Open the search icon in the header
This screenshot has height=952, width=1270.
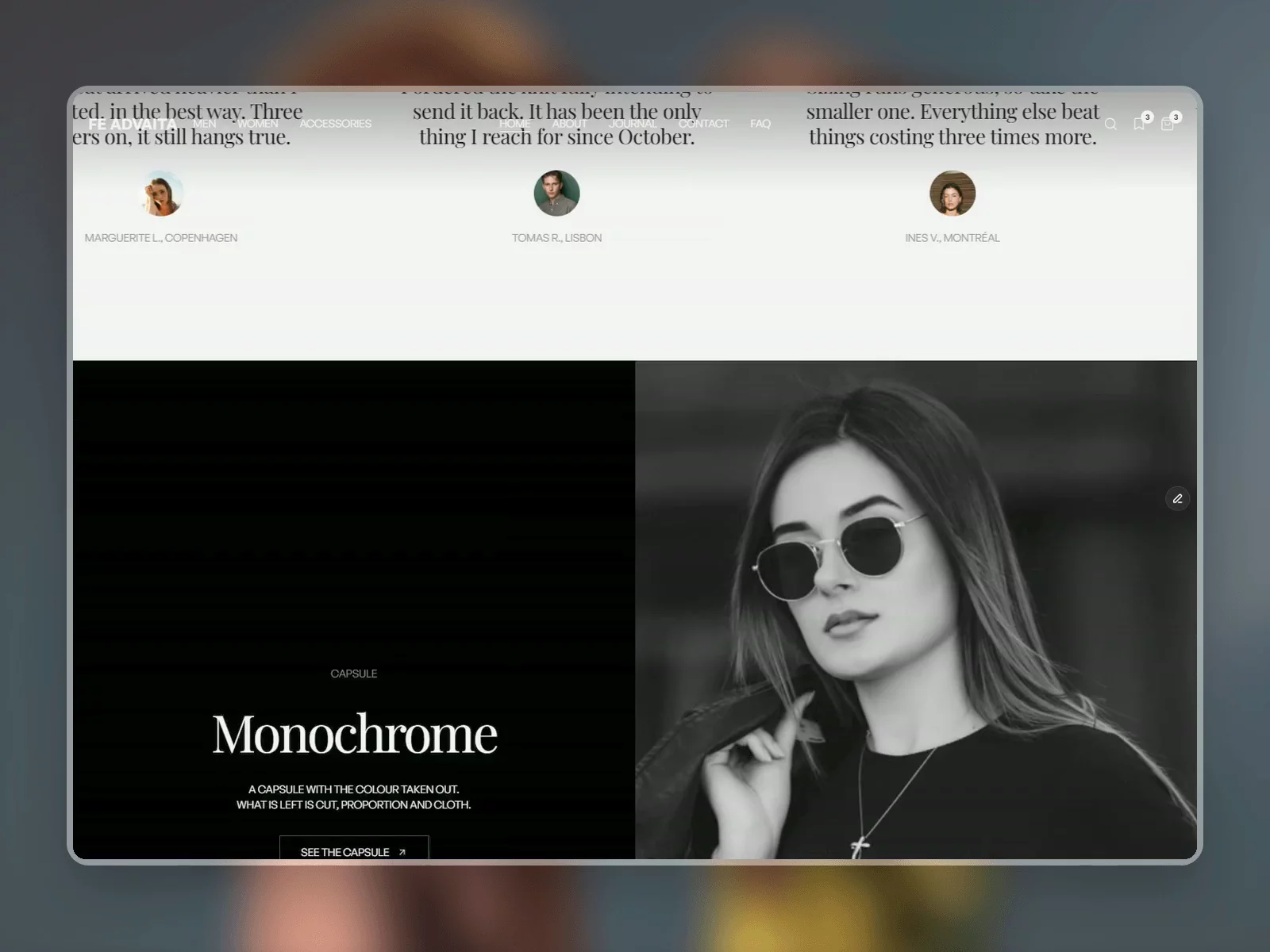click(1110, 124)
